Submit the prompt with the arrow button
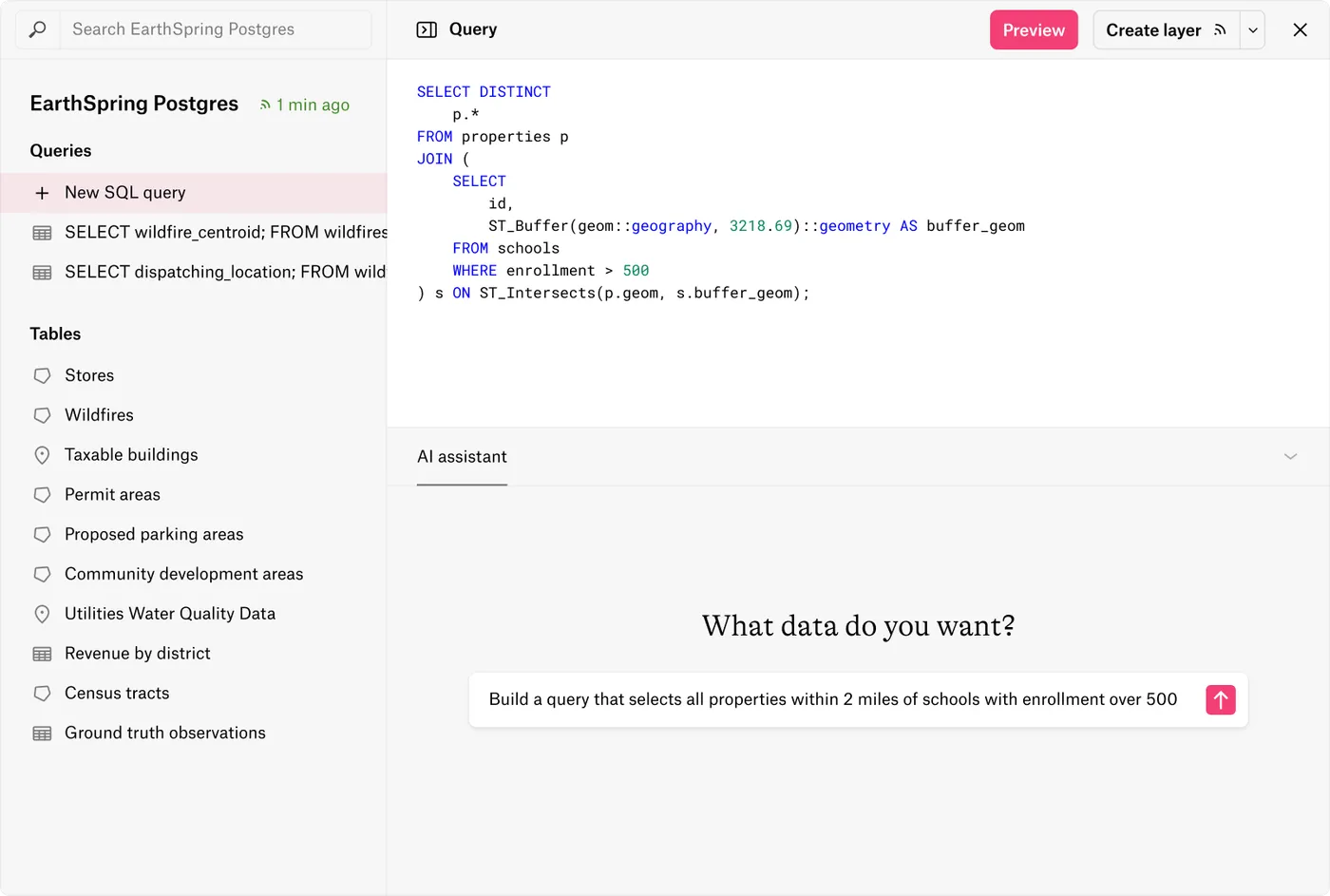Image resolution: width=1330 pixels, height=896 pixels. click(1221, 700)
